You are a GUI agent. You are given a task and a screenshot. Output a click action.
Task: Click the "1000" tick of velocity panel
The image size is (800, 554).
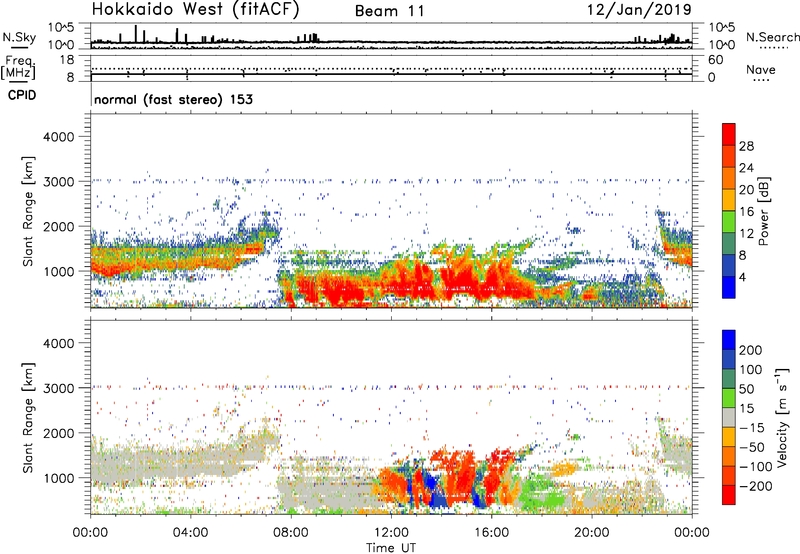[x=58, y=478]
